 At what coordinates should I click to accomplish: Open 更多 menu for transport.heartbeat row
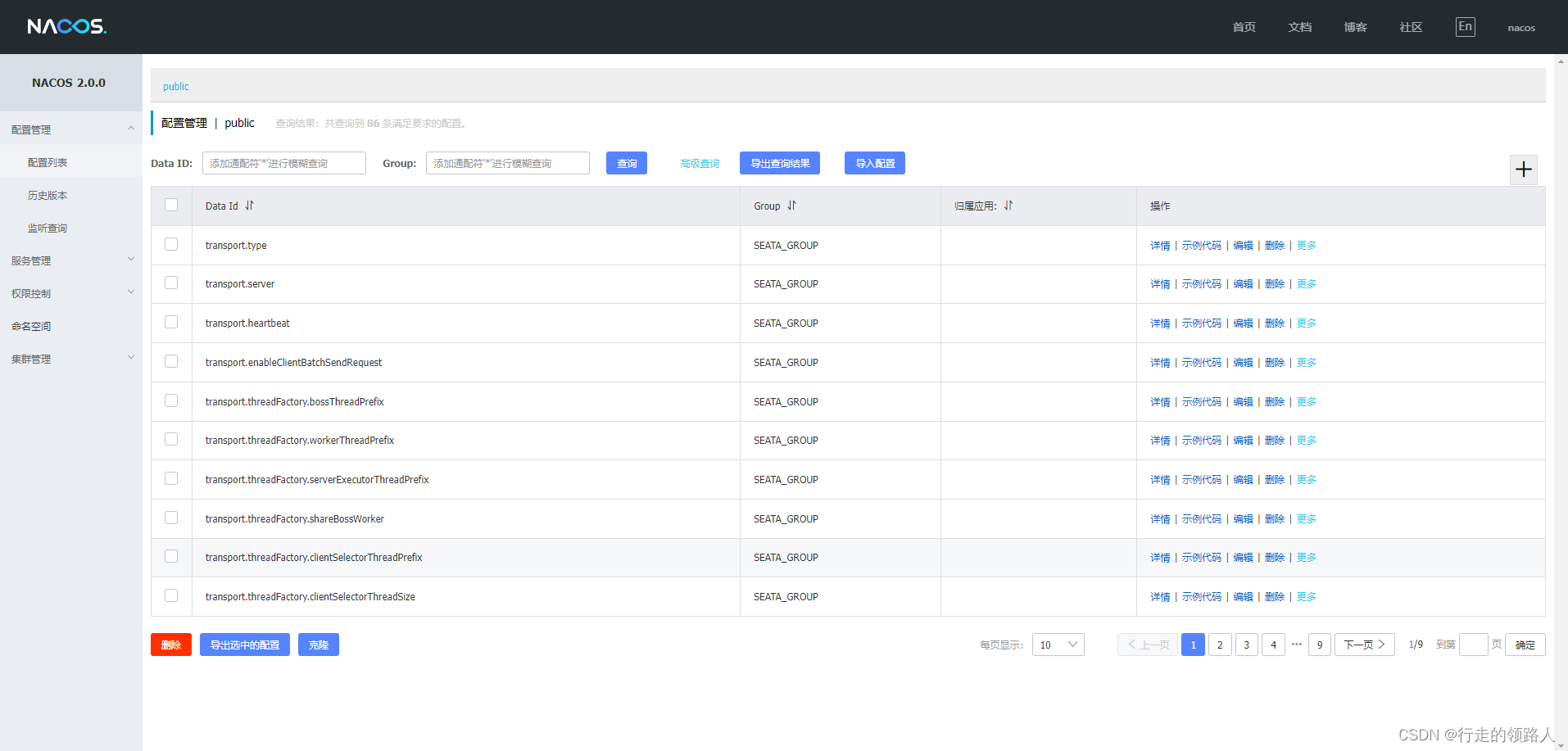(1307, 323)
